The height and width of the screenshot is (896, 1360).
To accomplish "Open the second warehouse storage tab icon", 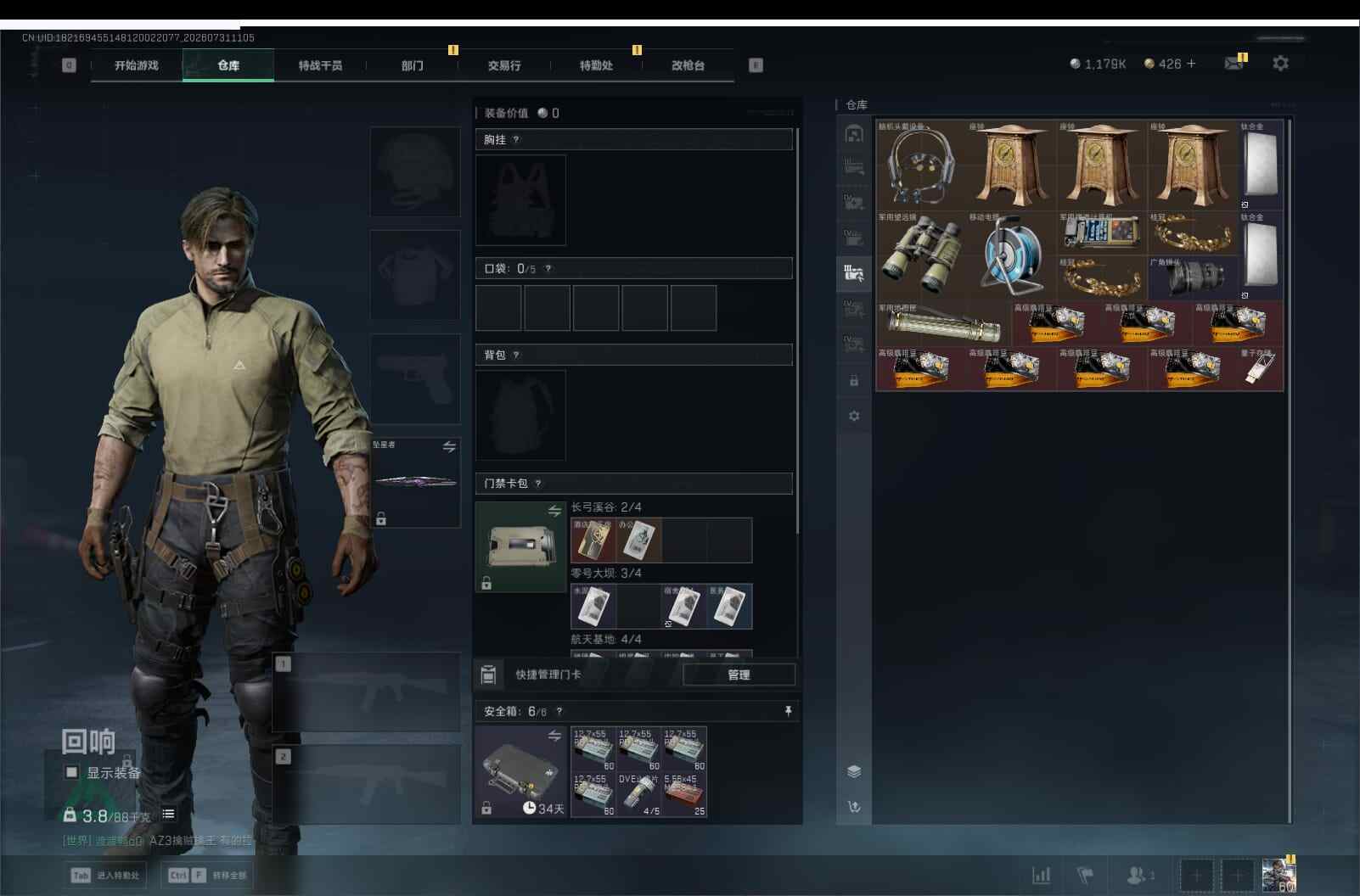I will 854,167.
